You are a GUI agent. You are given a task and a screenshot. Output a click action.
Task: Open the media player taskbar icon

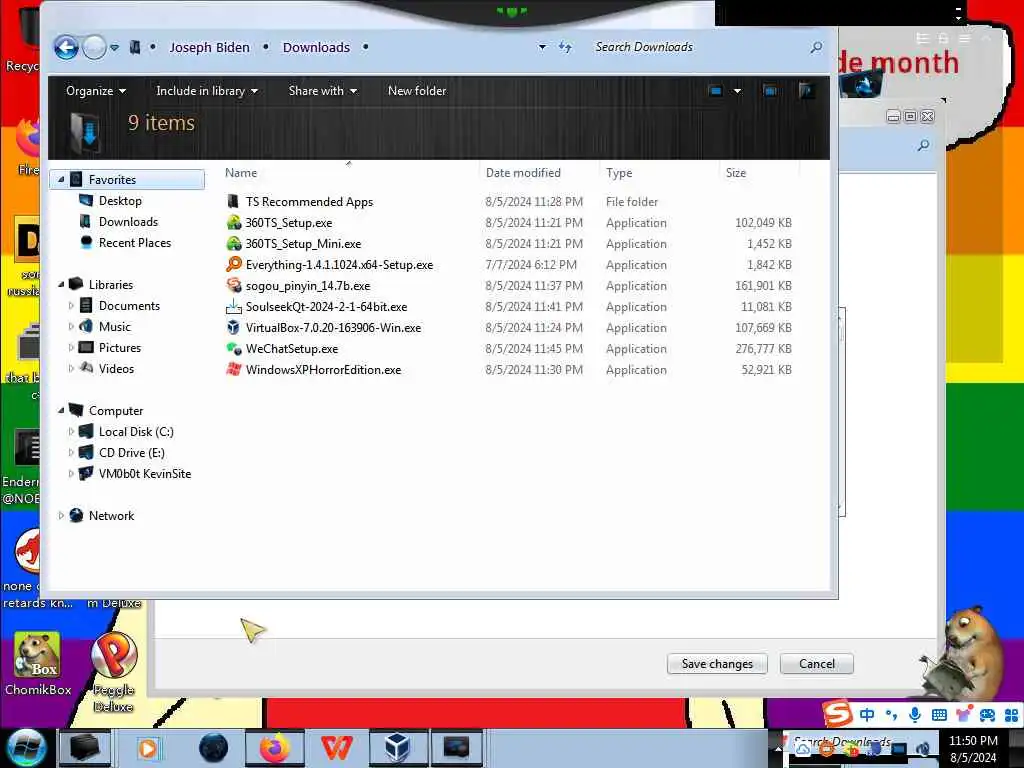coord(148,748)
